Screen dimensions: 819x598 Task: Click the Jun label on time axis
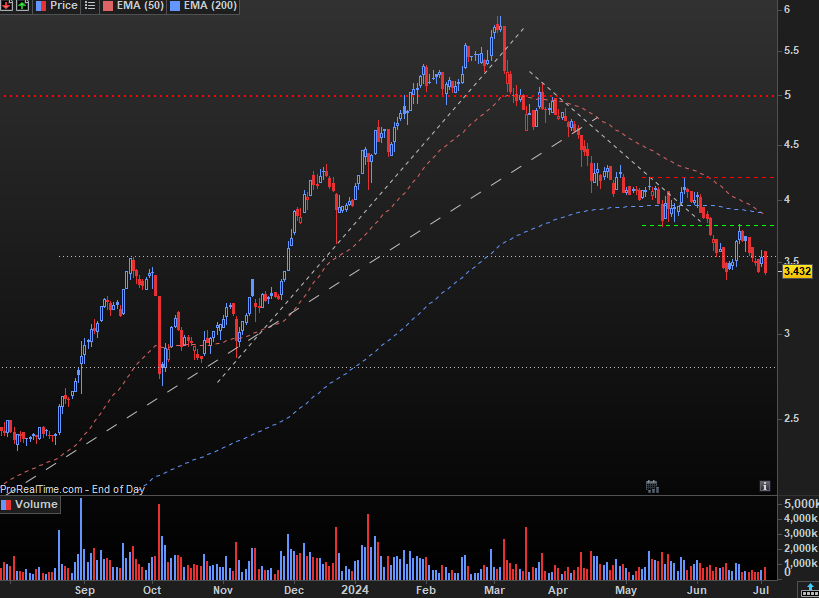point(697,590)
